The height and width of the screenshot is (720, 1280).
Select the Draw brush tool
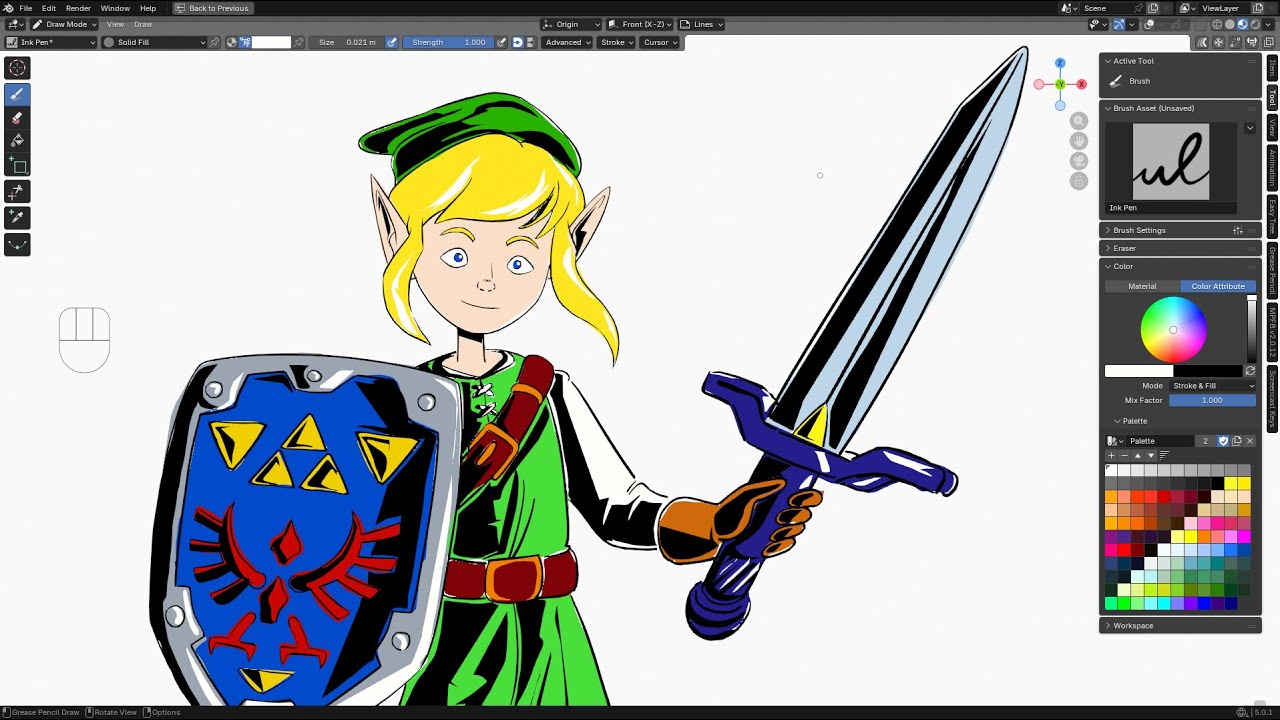[x=17, y=94]
